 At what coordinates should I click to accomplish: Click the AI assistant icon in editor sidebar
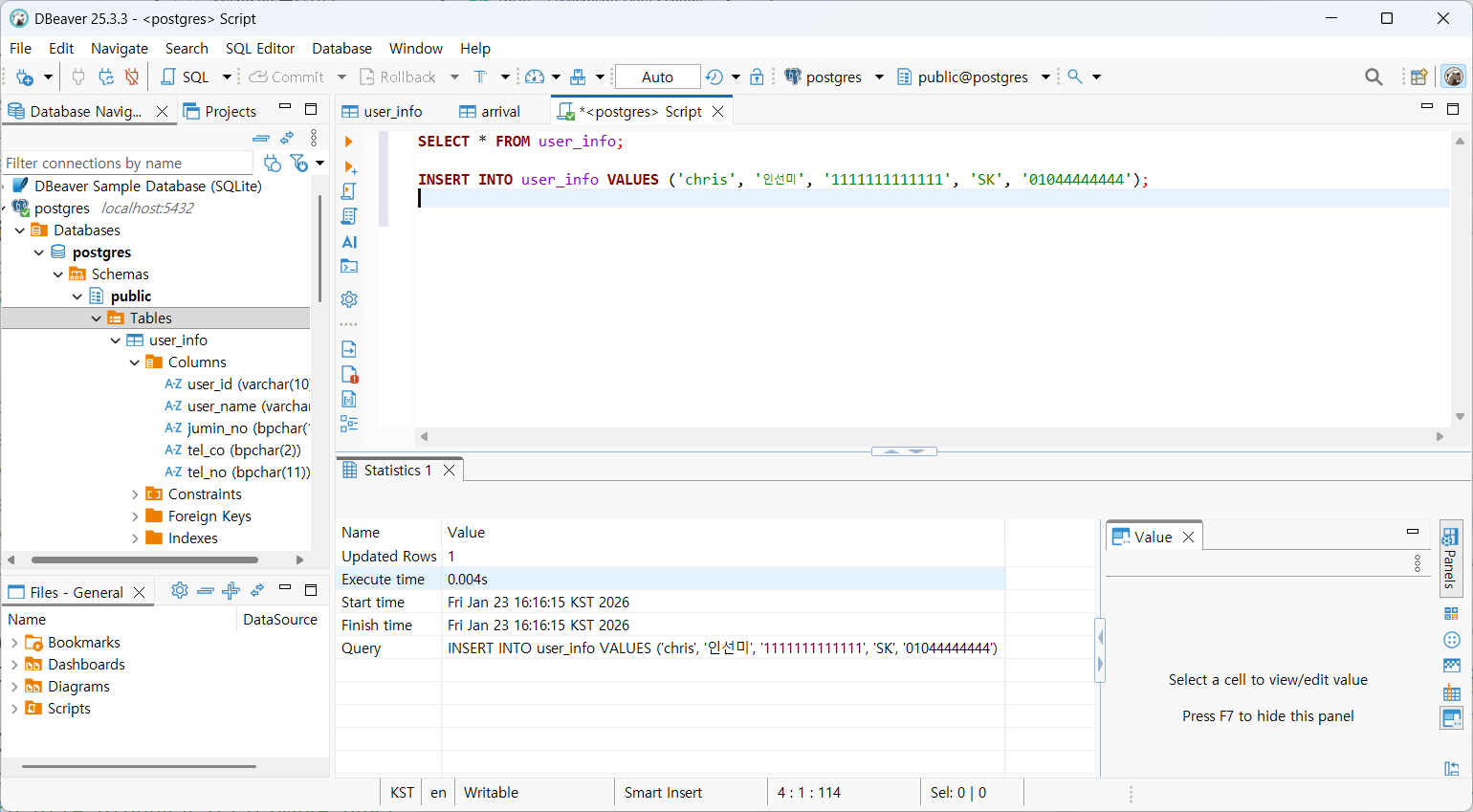pos(349,242)
